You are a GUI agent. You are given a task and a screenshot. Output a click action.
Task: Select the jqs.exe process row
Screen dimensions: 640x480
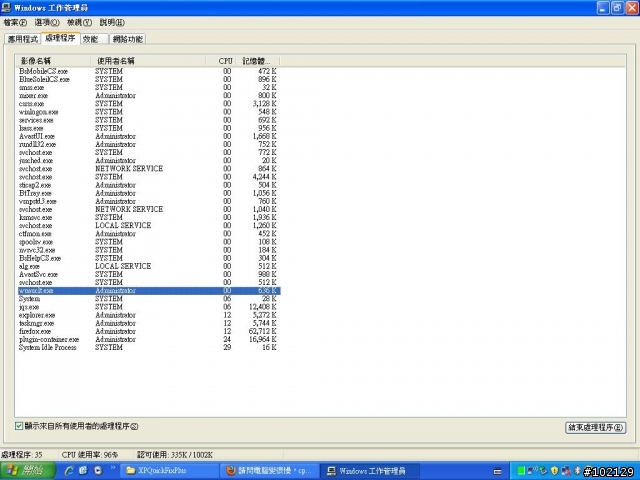tap(148, 307)
